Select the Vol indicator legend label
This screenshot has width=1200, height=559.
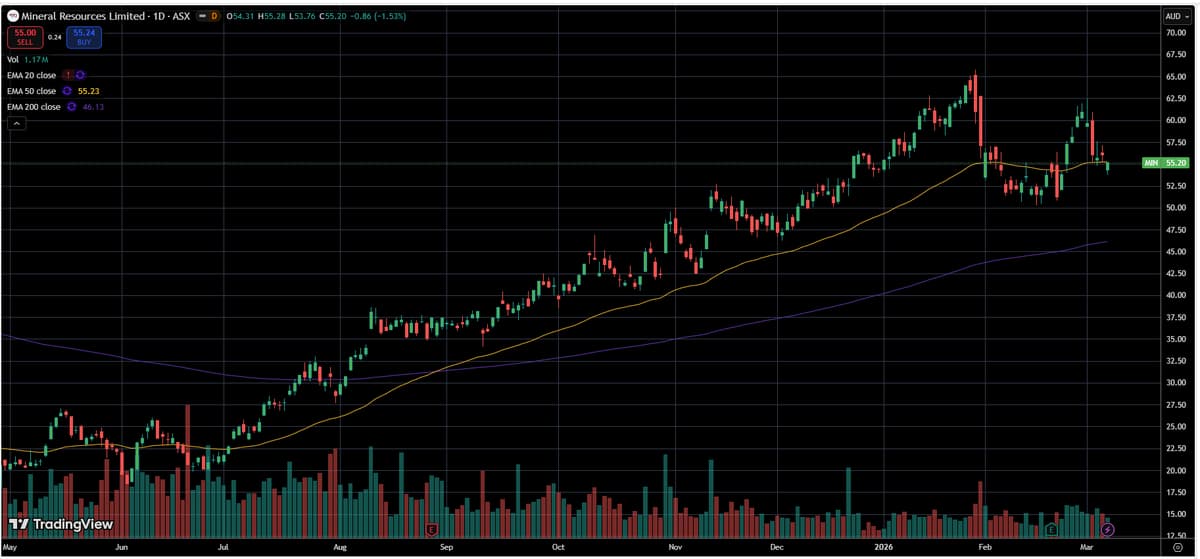coord(13,60)
